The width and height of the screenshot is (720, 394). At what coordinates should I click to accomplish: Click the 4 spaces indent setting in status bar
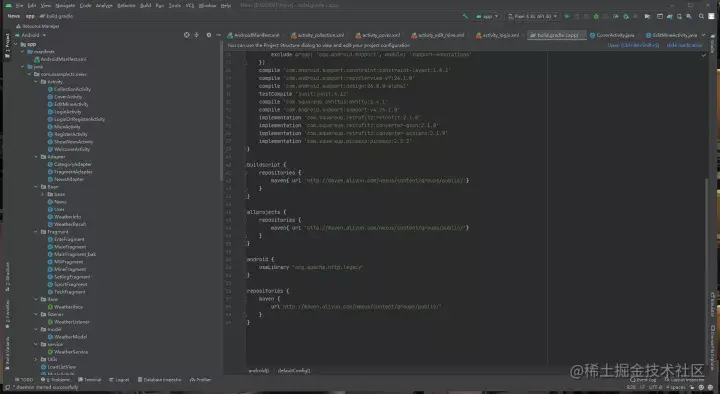[x=675, y=387]
